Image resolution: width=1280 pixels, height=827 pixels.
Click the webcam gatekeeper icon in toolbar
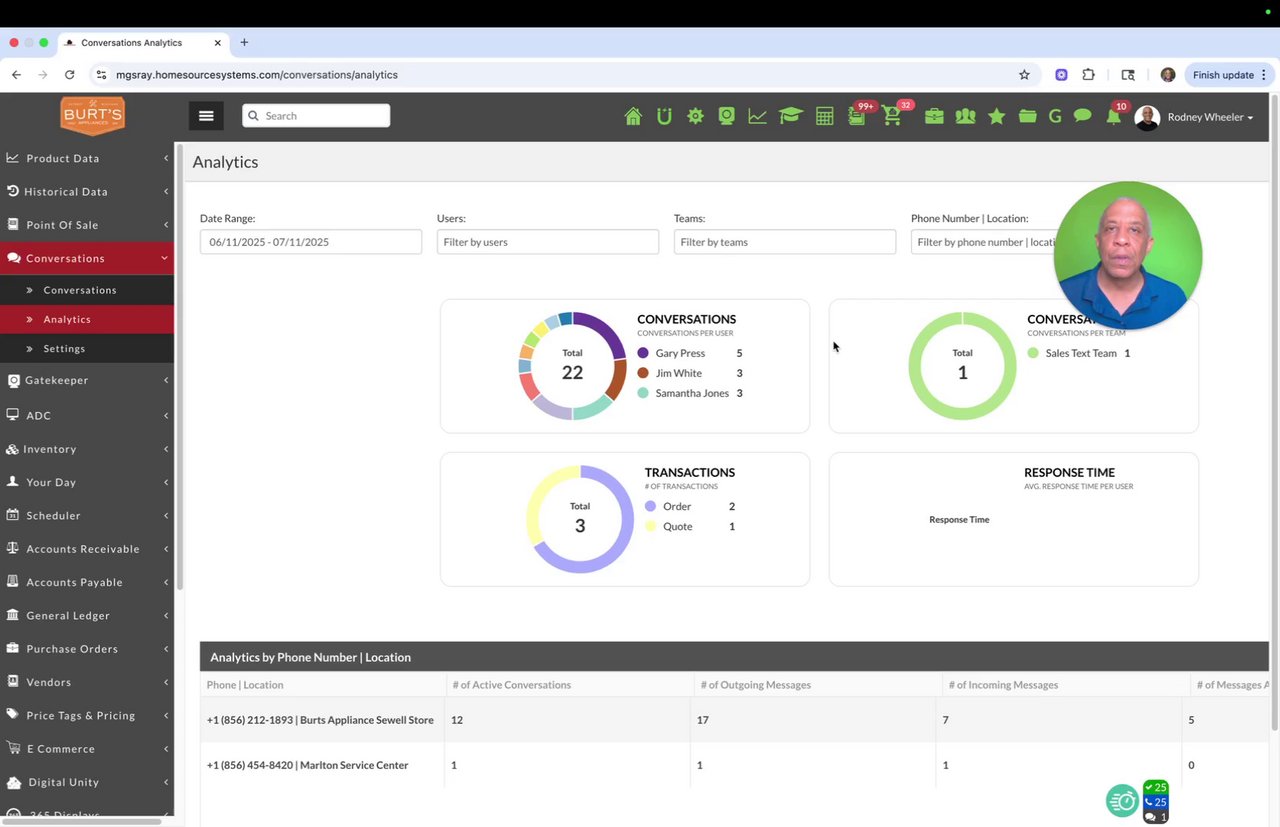(x=727, y=116)
